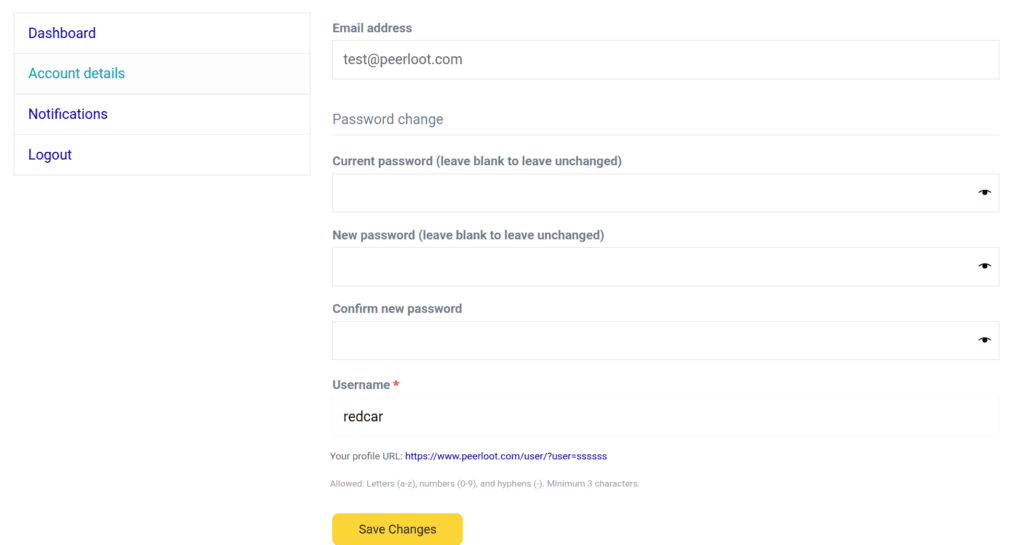Show the current password via eye icon
The height and width of the screenshot is (545, 1024).
(x=984, y=193)
